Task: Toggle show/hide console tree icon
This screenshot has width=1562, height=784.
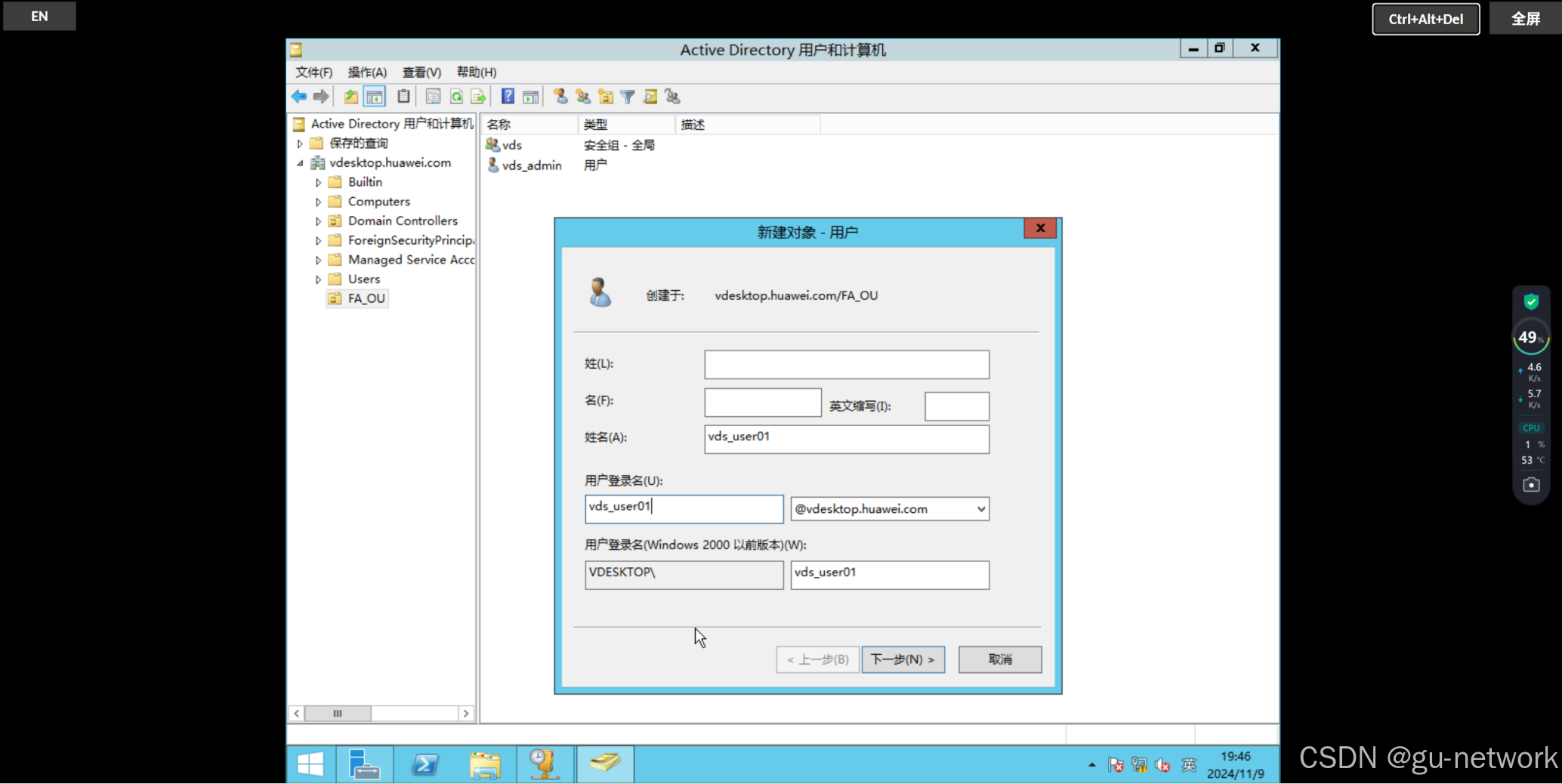Action: tap(375, 97)
